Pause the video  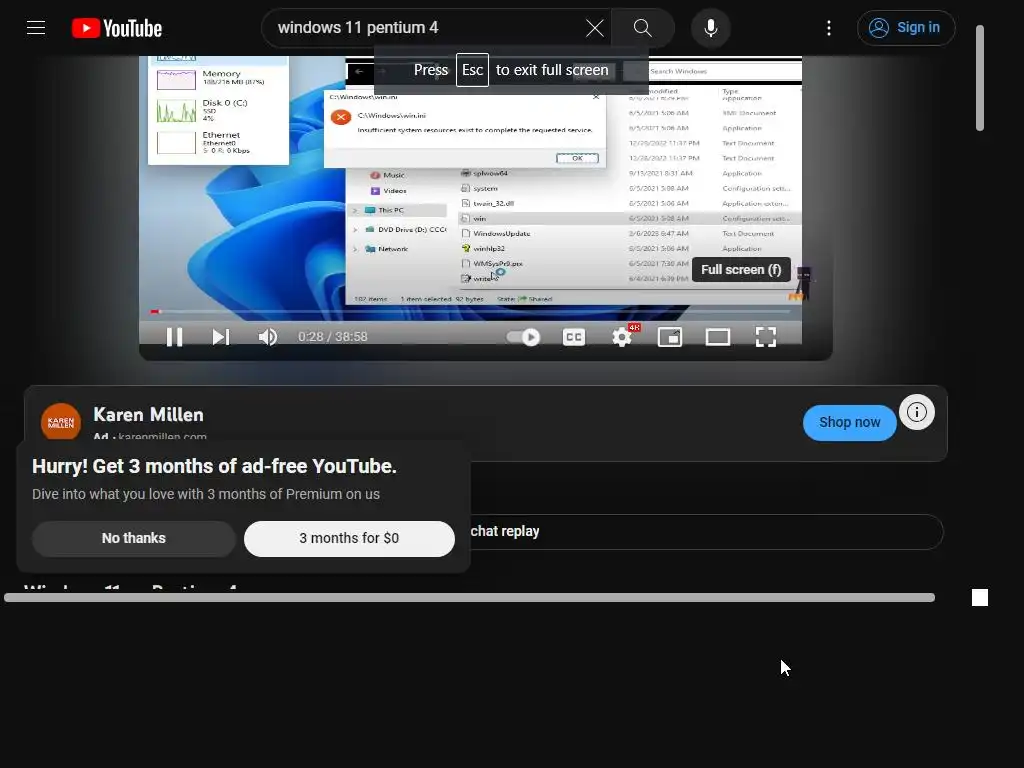coord(174,337)
